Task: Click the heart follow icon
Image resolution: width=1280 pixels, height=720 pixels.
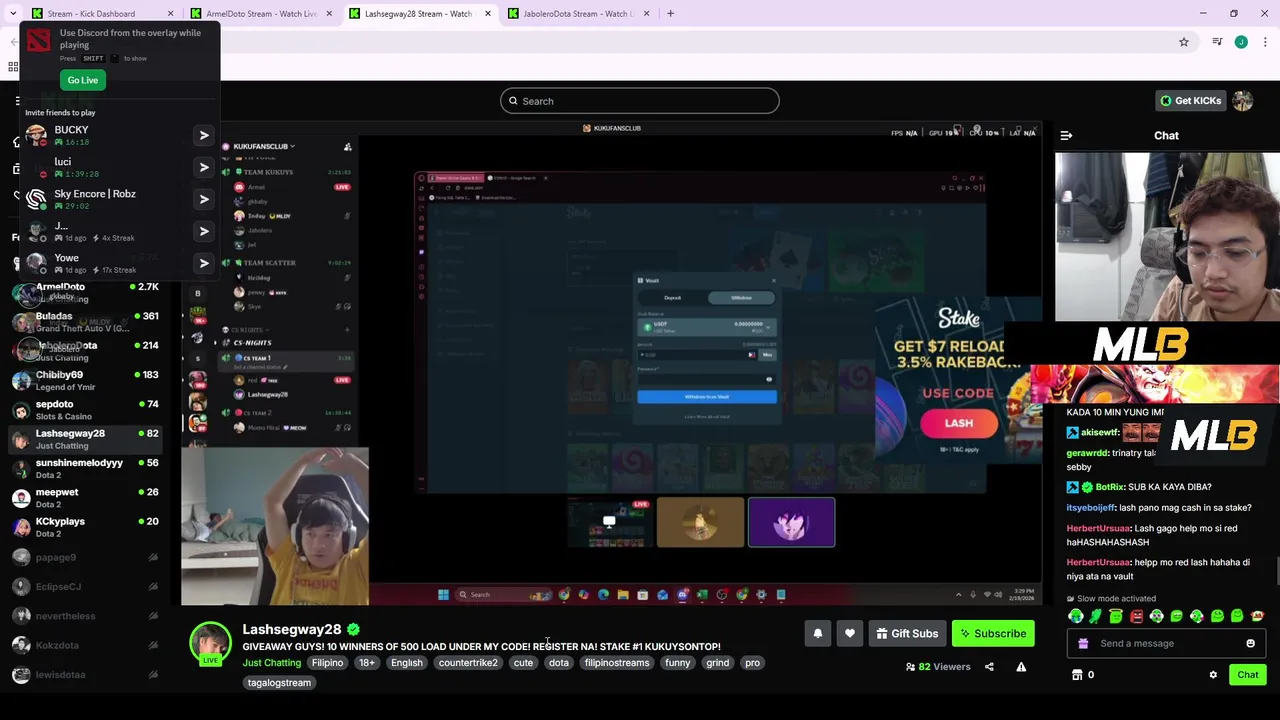Action: click(850, 633)
